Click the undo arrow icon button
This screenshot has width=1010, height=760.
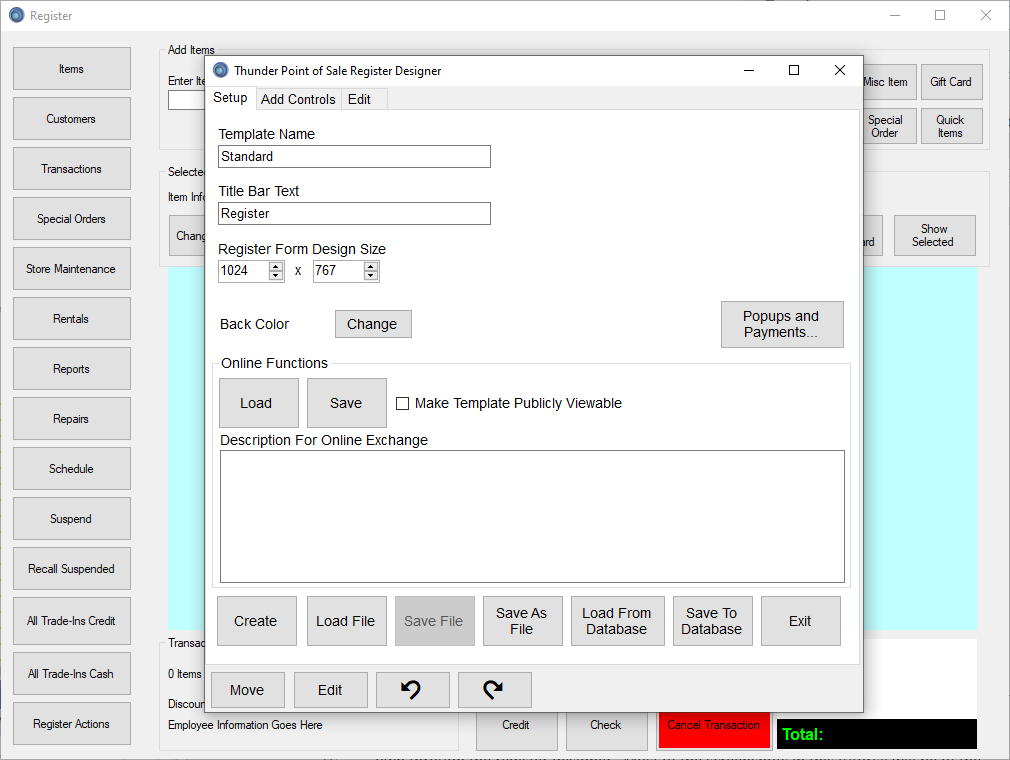click(x=412, y=690)
